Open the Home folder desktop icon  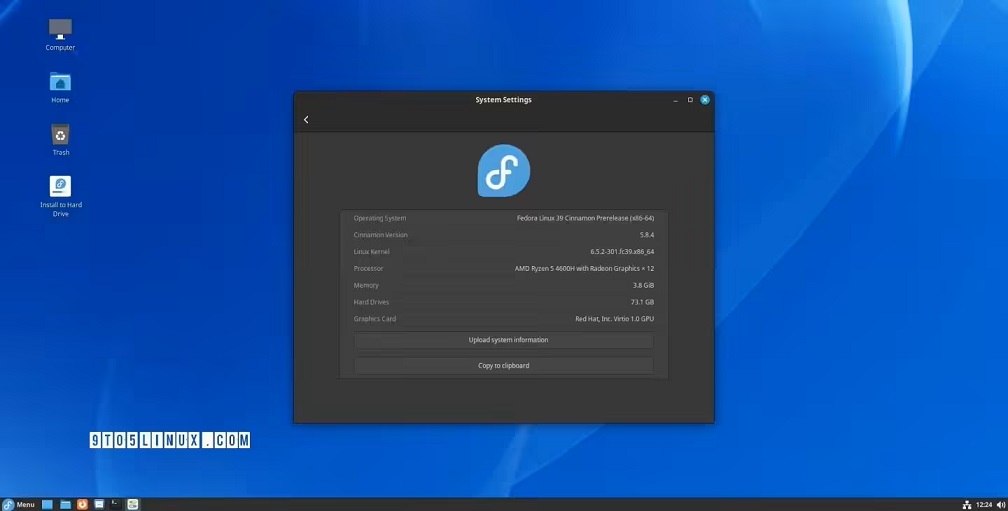tap(60, 87)
